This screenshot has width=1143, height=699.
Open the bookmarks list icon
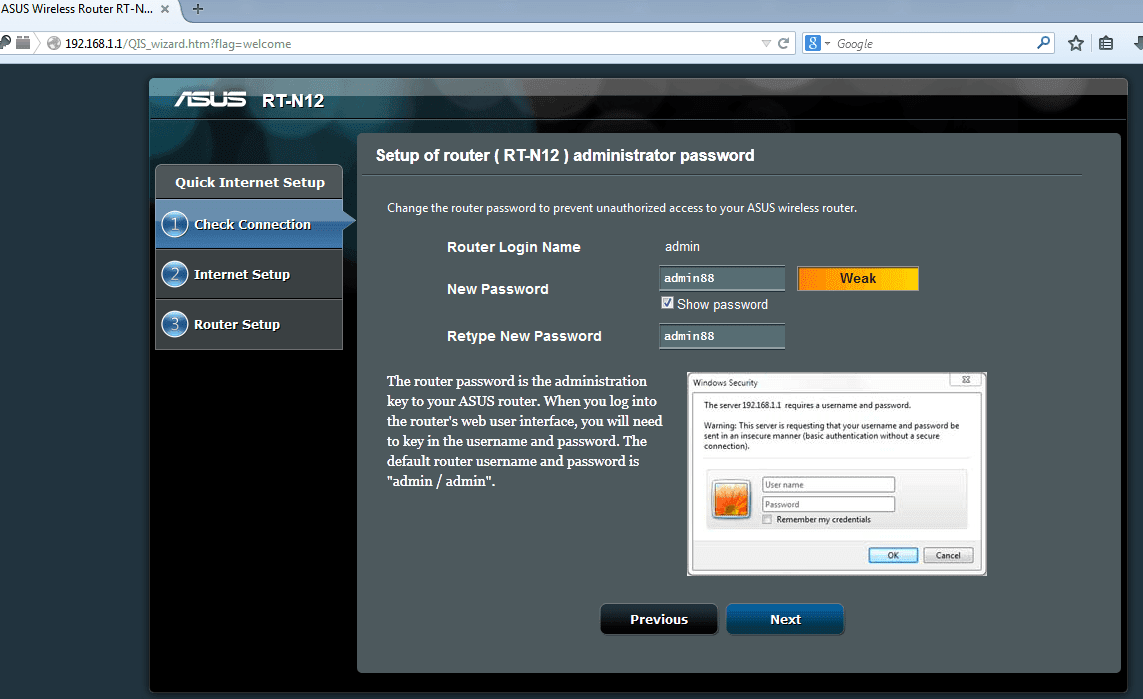[x=1106, y=44]
